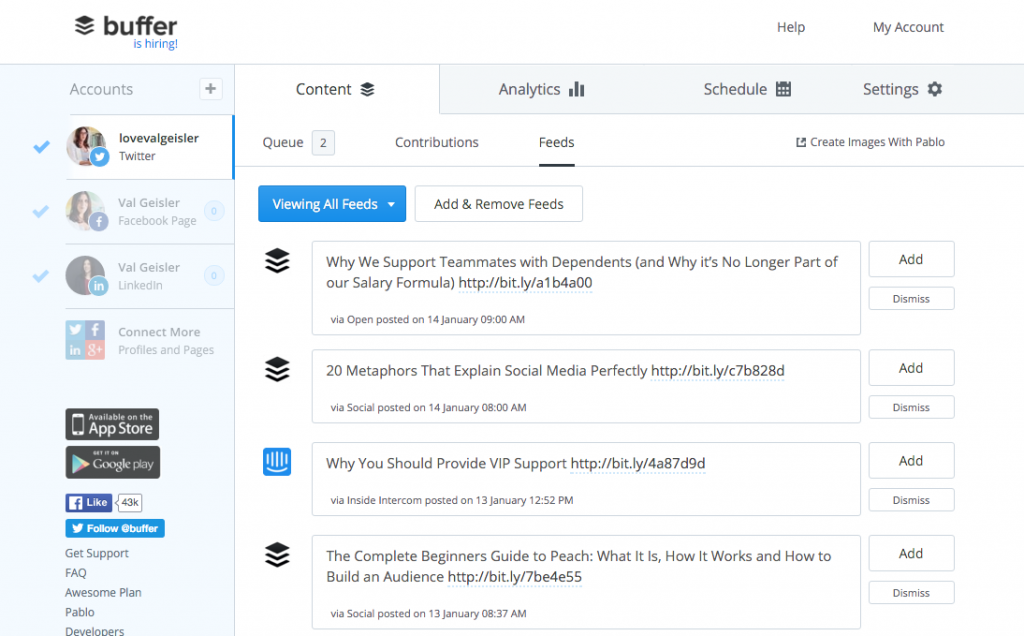Open Pablo link in sidebar
Image resolution: width=1024 pixels, height=636 pixels.
pos(80,612)
